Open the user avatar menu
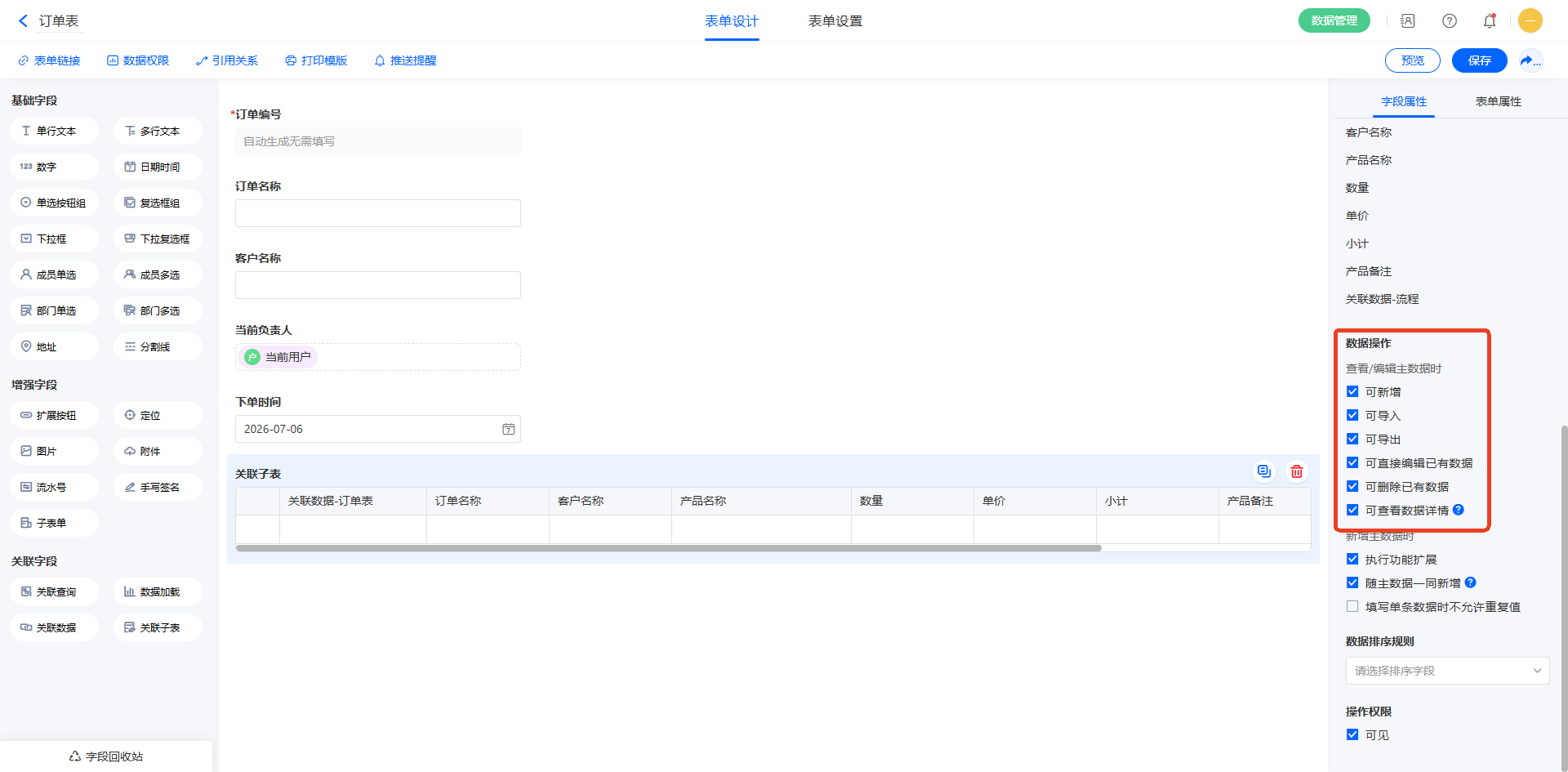1568x772 pixels. (1530, 20)
